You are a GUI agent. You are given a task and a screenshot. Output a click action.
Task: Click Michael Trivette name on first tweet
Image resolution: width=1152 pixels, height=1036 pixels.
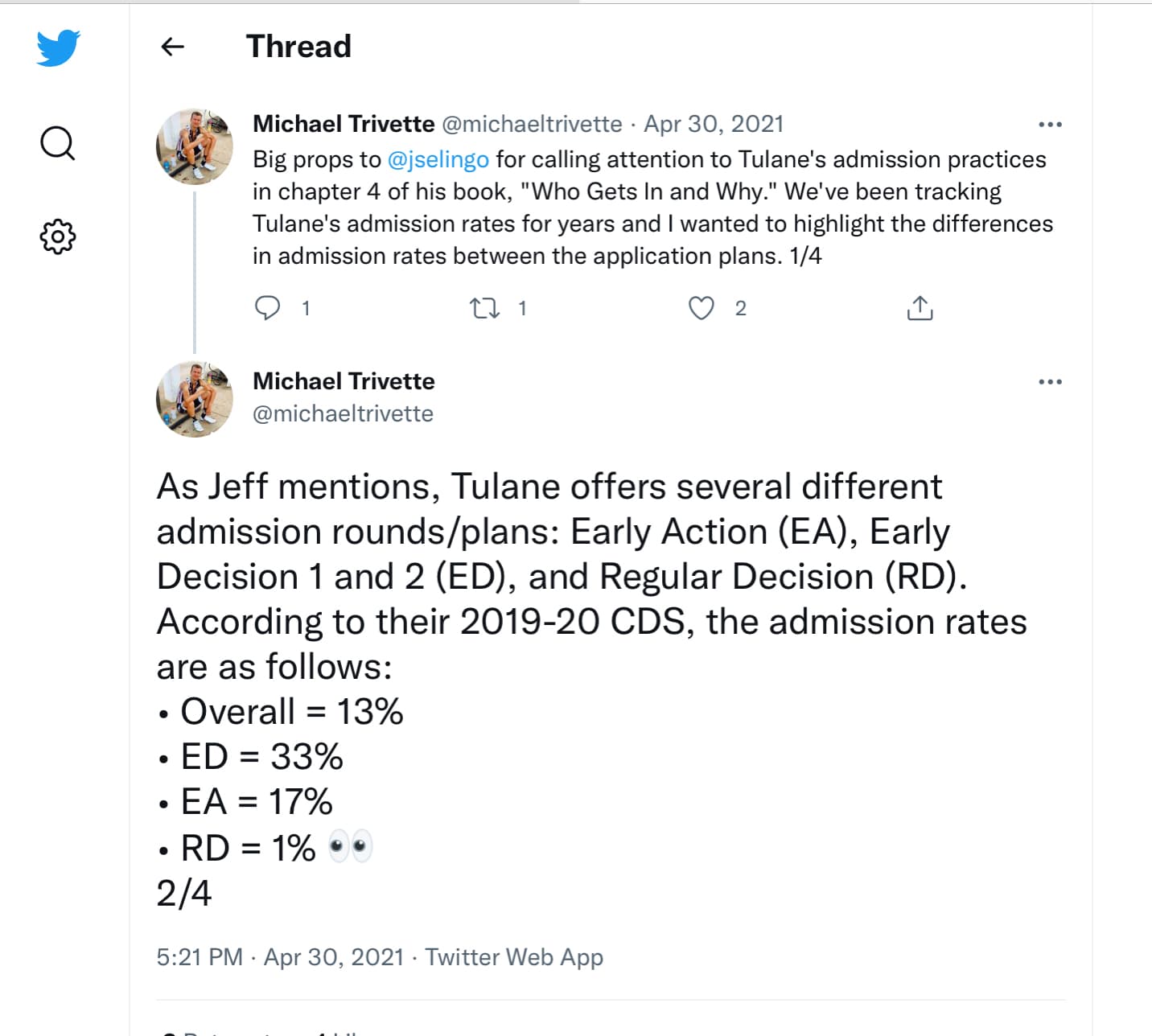(x=344, y=124)
